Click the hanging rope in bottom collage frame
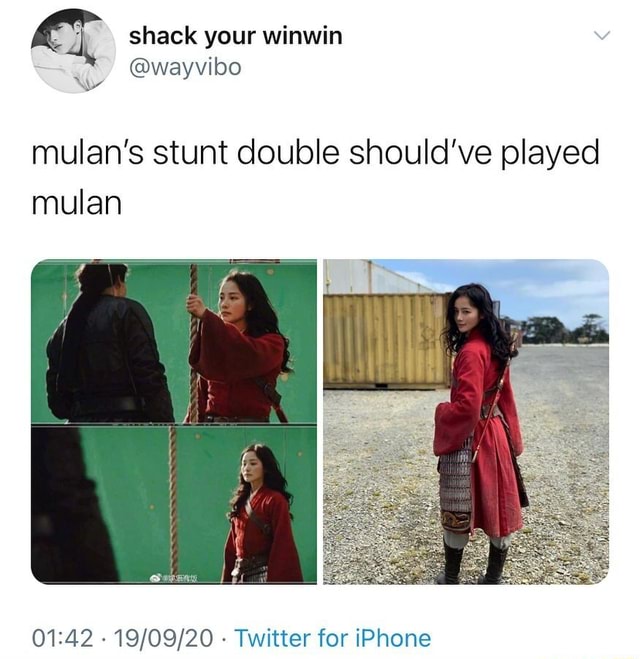Viewport: 640px width, 659px height. point(173,501)
